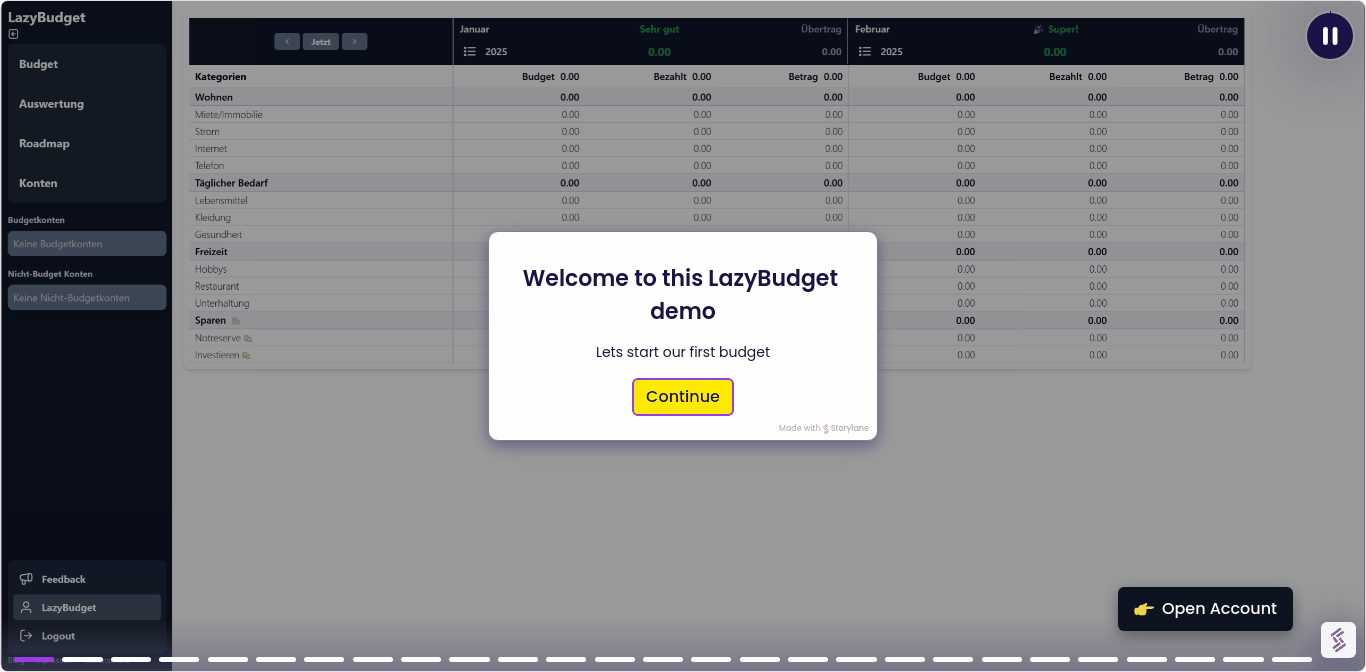The height and width of the screenshot is (672, 1366).
Task: Click the pointing hand emoji on Open Account
Action: click(1144, 609)
